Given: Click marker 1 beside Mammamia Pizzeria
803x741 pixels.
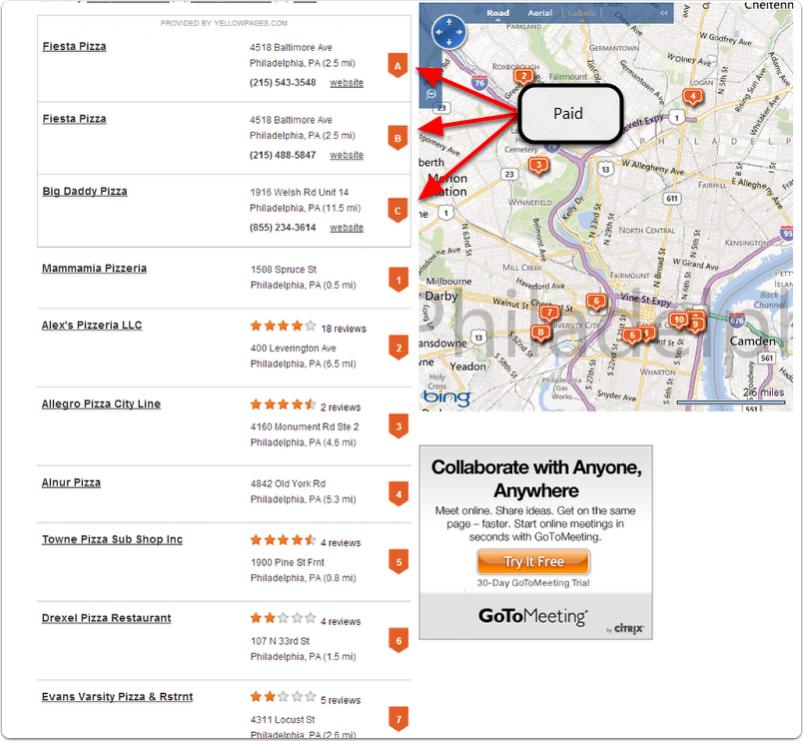Looking at the screenshot, I should click(398, 280).
